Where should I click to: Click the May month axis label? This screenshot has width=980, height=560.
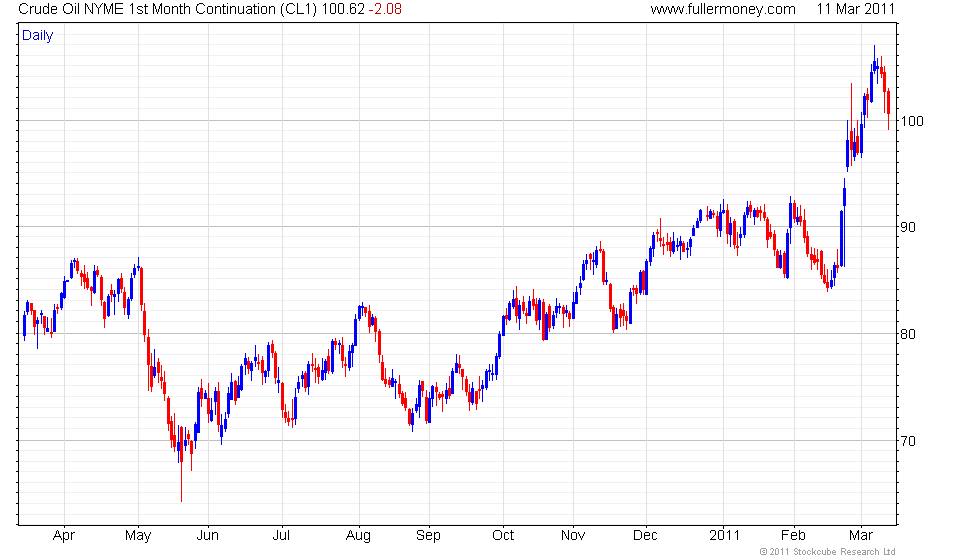coord(138,536)
